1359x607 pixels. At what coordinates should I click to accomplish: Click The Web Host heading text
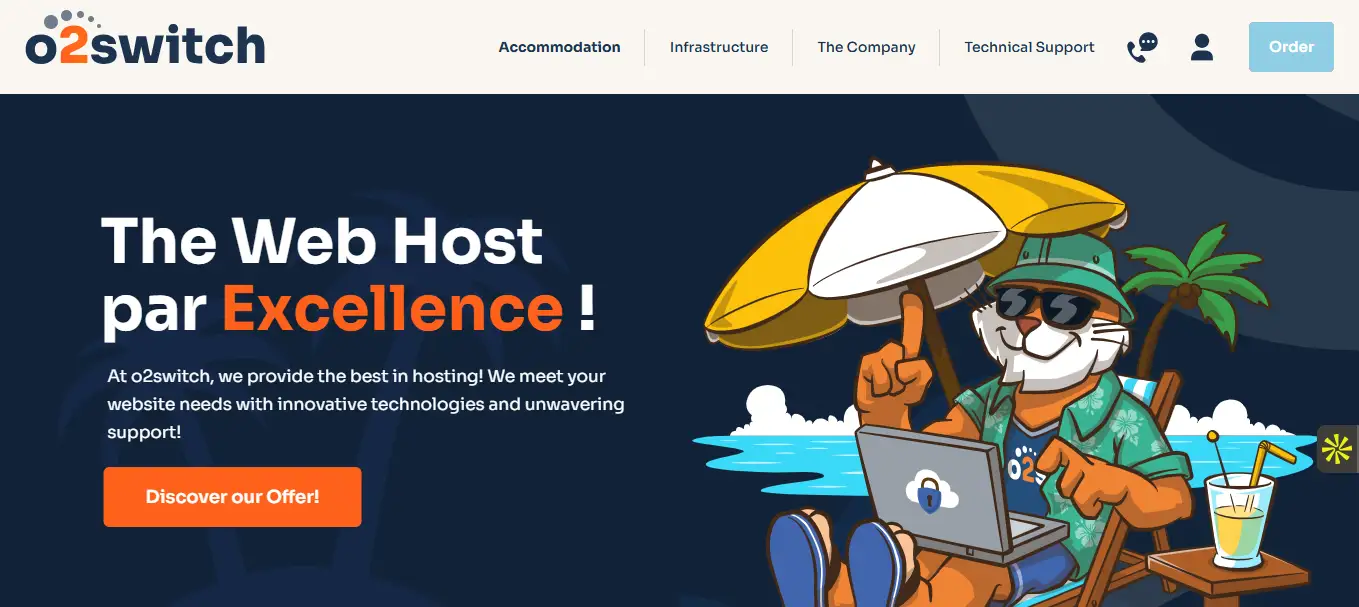point(322,241)
